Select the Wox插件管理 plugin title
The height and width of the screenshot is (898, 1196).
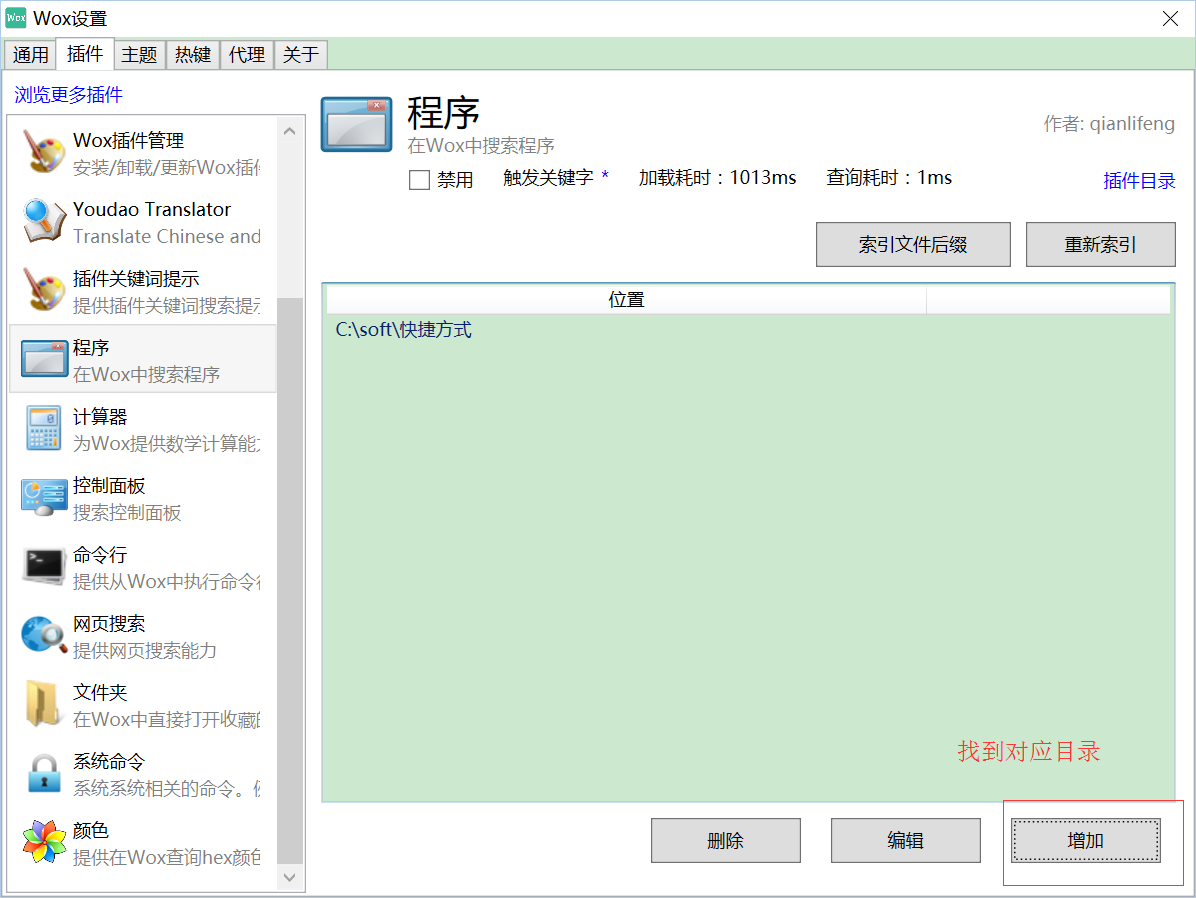coord(128,140)
